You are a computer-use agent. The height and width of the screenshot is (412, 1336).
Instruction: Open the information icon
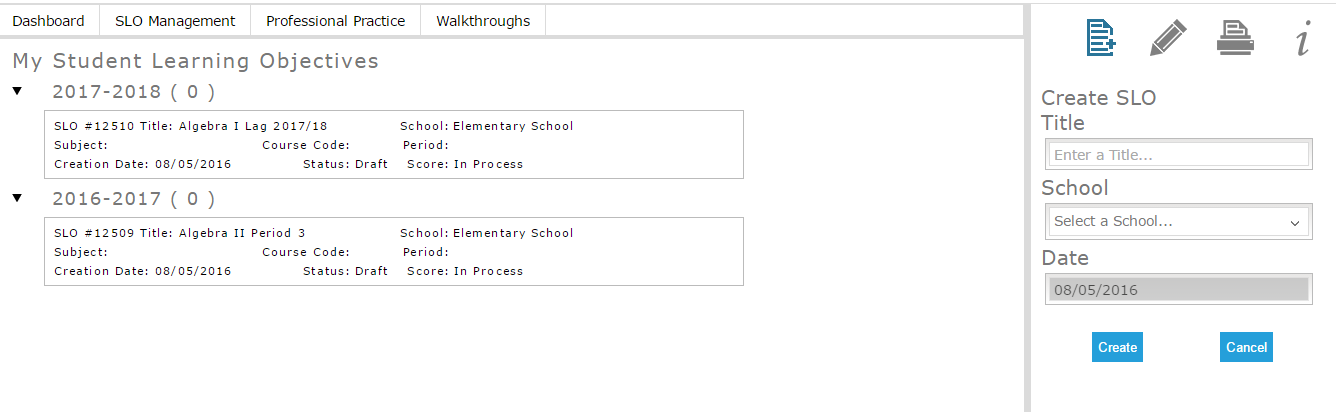tap(1302, 40)
